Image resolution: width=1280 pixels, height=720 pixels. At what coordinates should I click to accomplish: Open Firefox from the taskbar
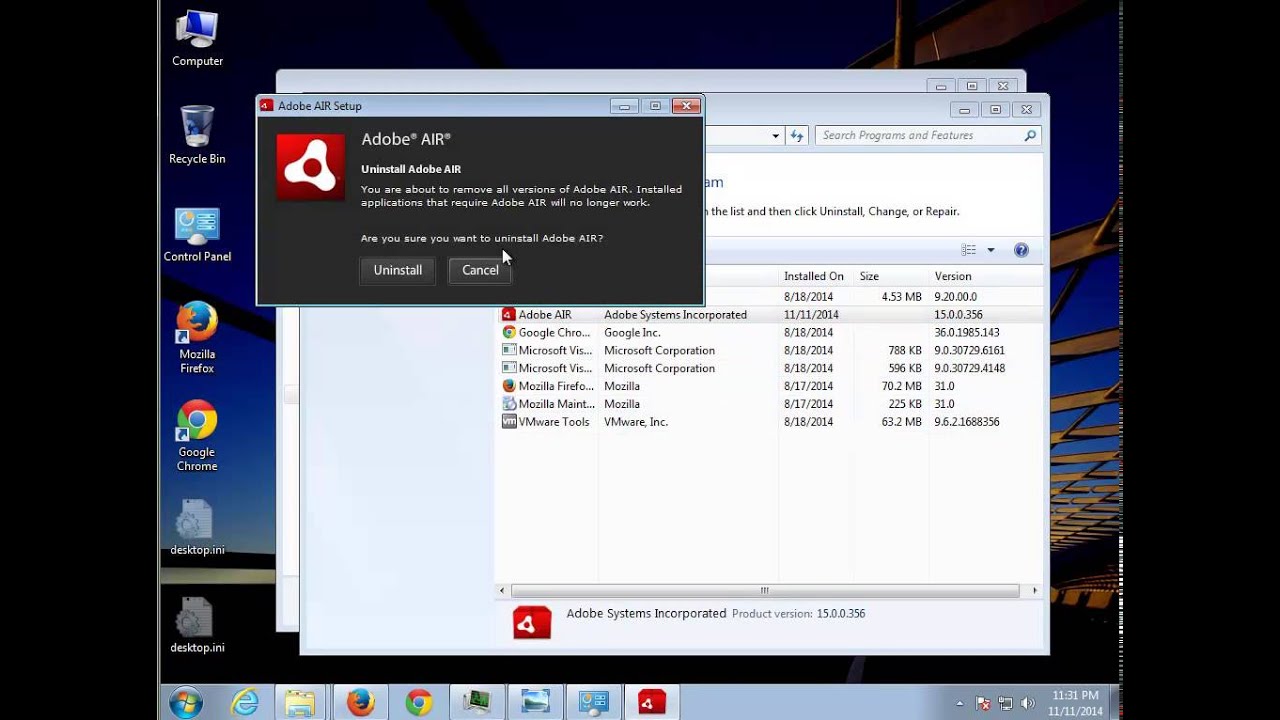(x=360, y=702)
